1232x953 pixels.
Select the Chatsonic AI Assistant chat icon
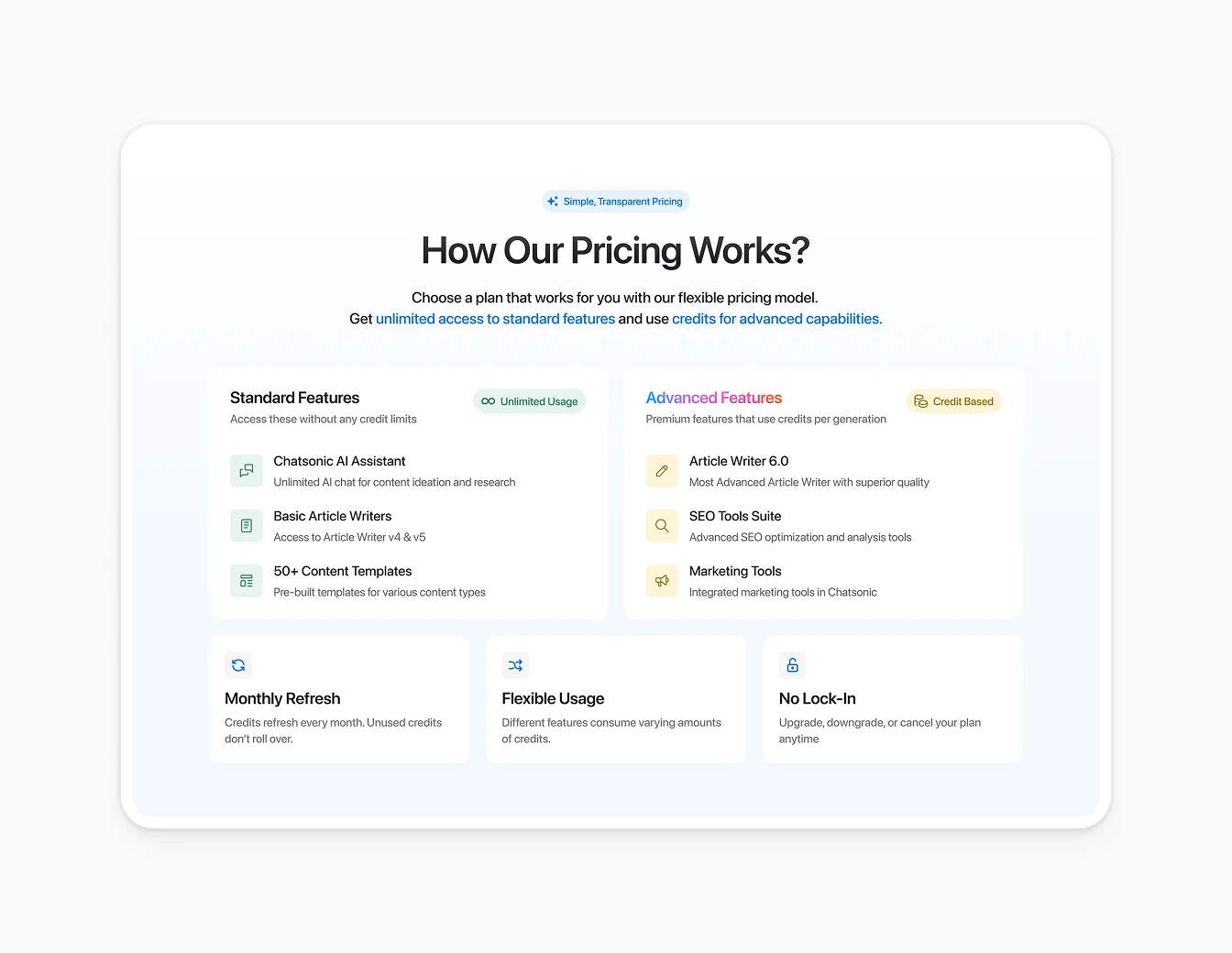pyautogui.click(x=246, y=470)
